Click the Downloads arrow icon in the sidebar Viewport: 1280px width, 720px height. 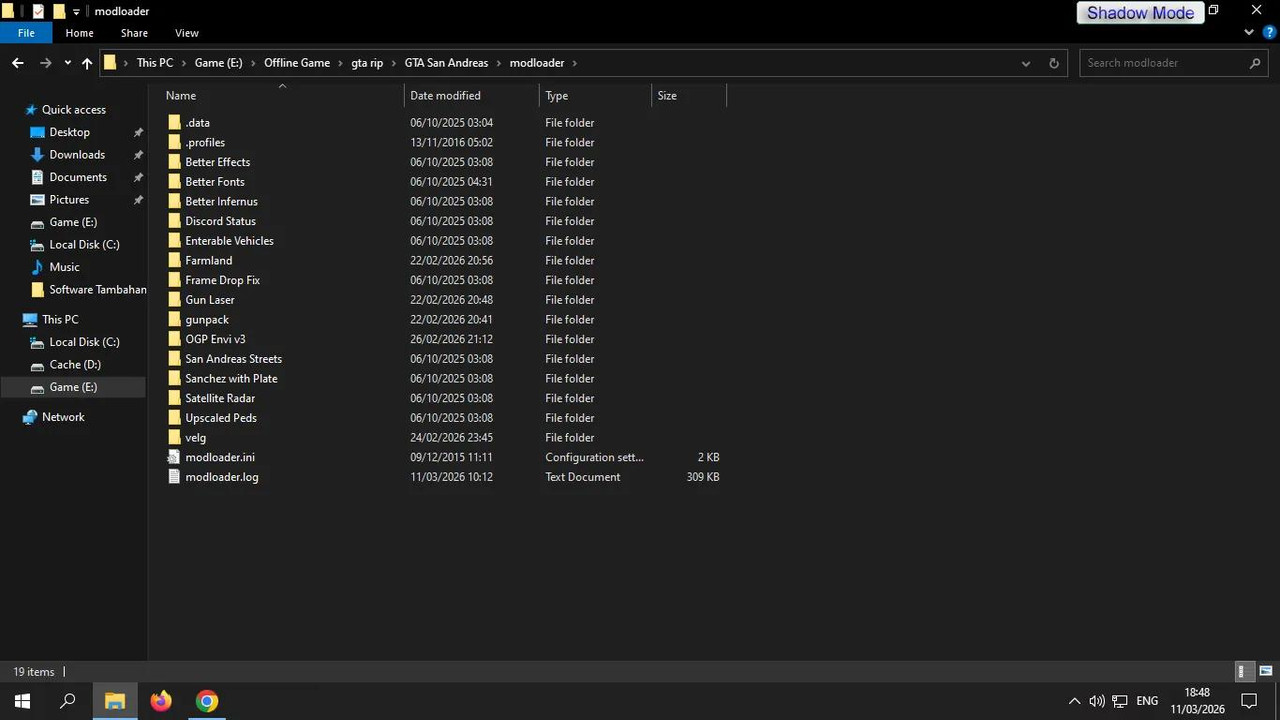point(38,155)
